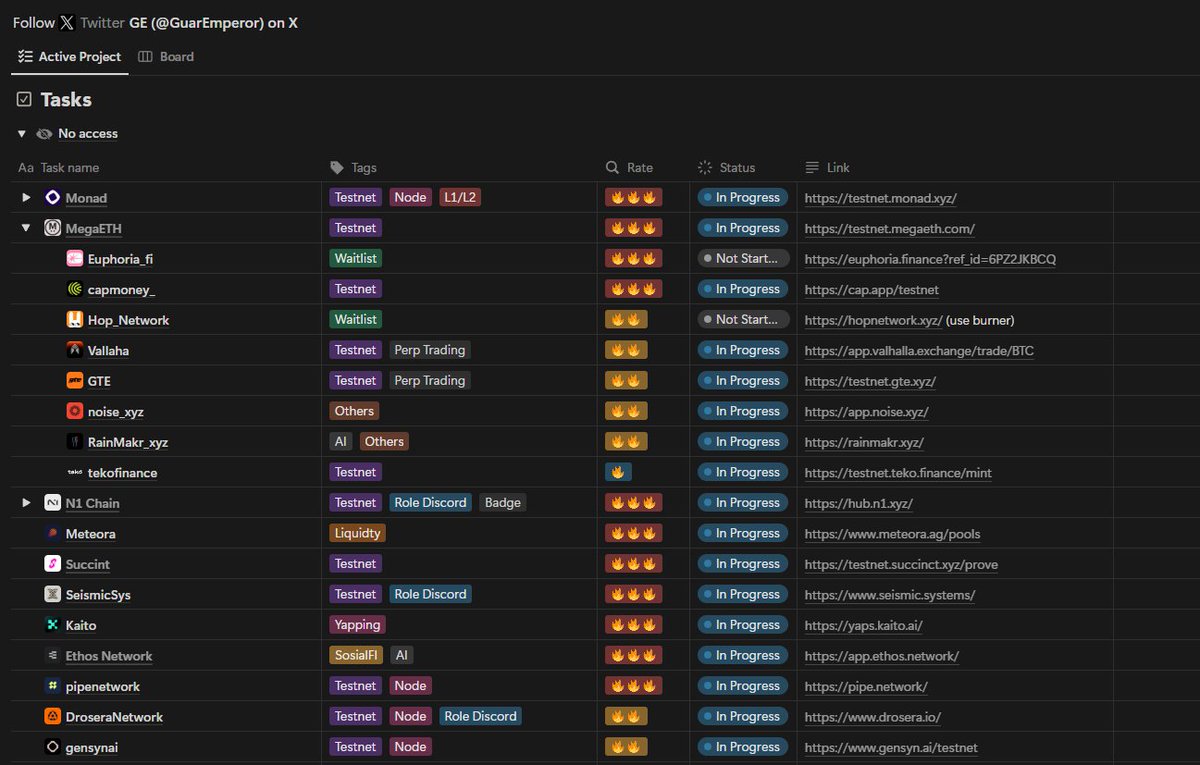This screenshot has height=765, width=1200.
Task: Open the Kaito In Progress status
Action: (743, 625)
